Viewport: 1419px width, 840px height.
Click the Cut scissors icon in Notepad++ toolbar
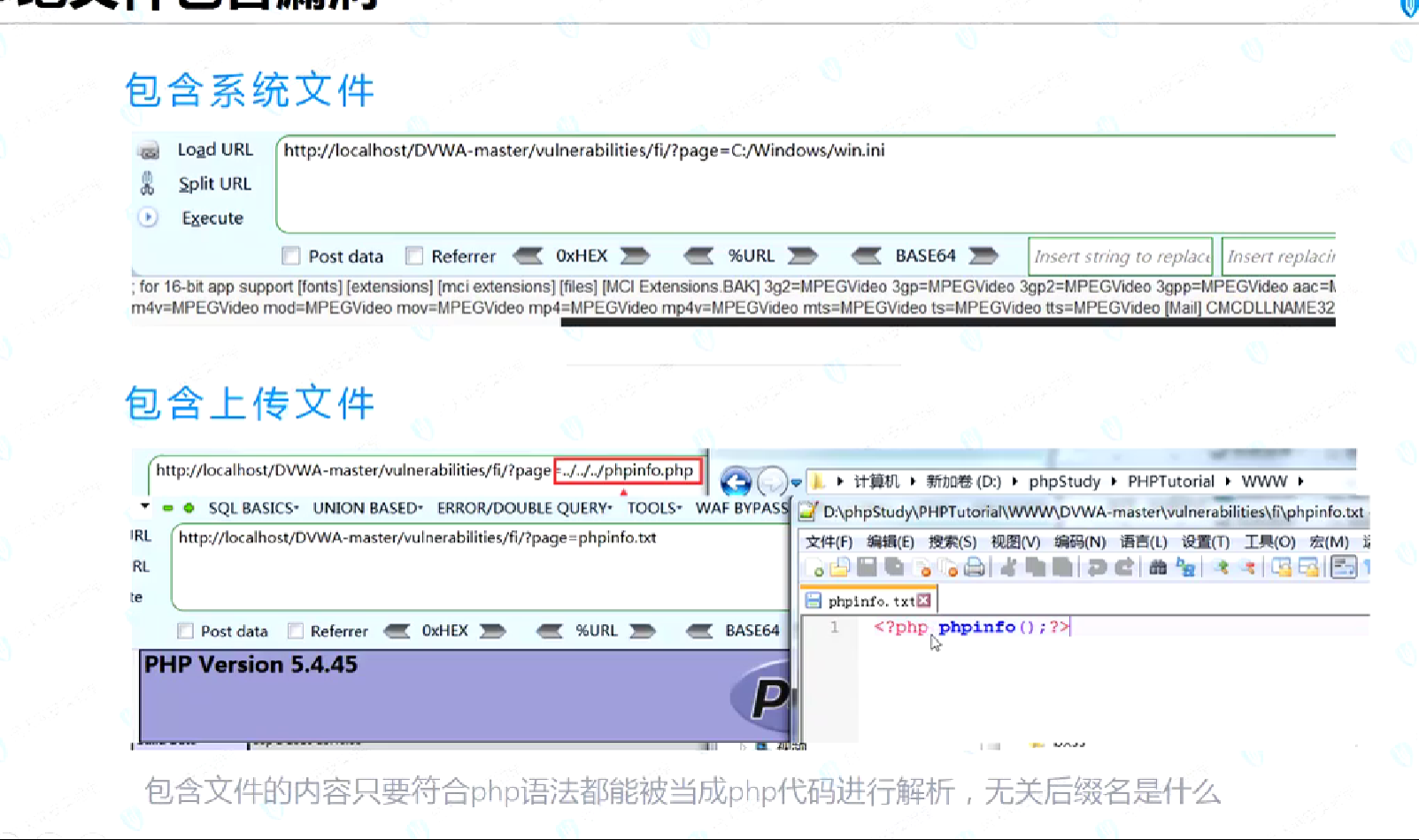[1008, 566]
